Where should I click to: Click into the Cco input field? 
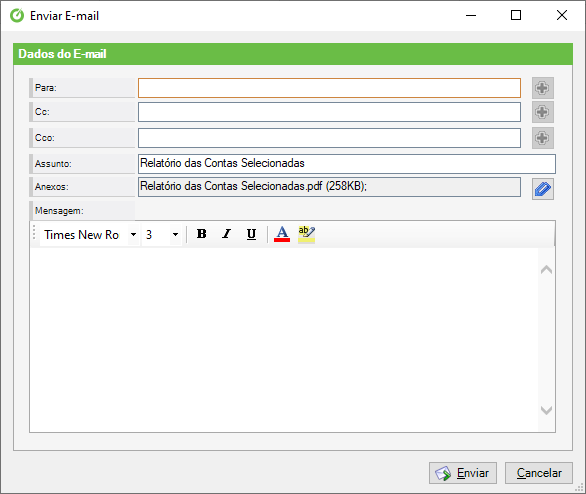pos(329,138)
